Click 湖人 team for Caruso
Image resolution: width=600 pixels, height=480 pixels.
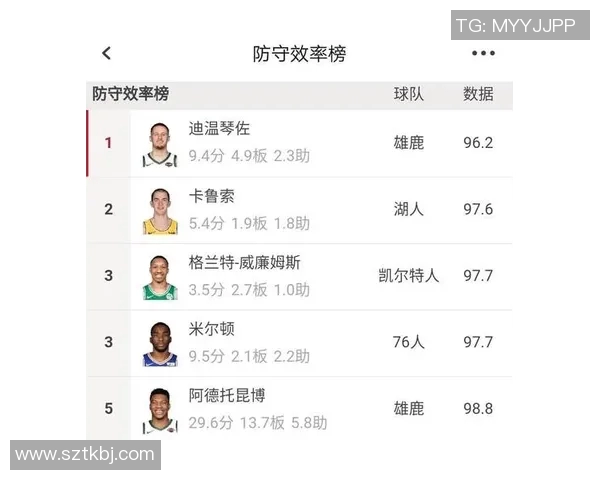(x=408, y=209)
